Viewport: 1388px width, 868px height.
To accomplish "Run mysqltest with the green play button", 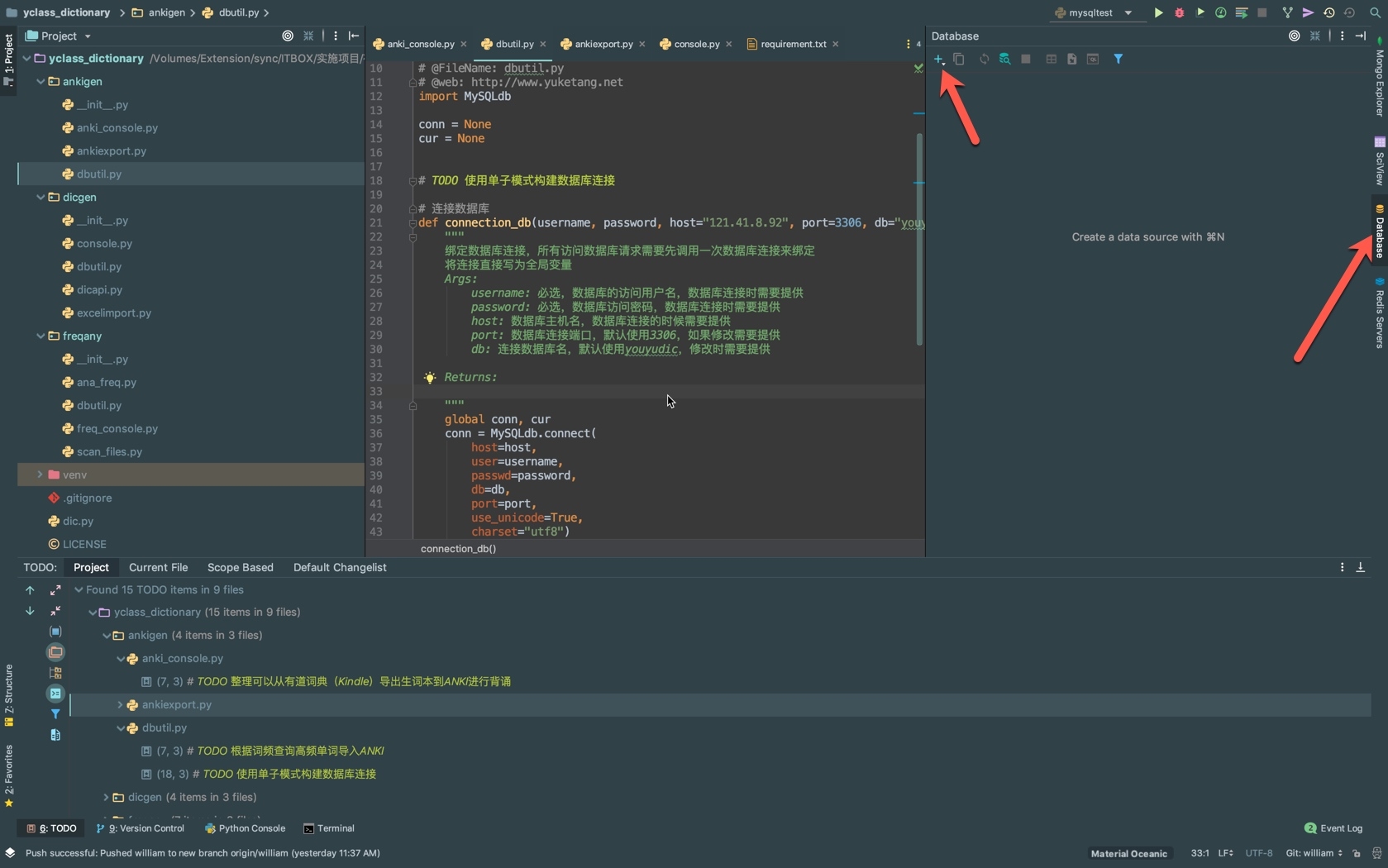I will 1158,12.
